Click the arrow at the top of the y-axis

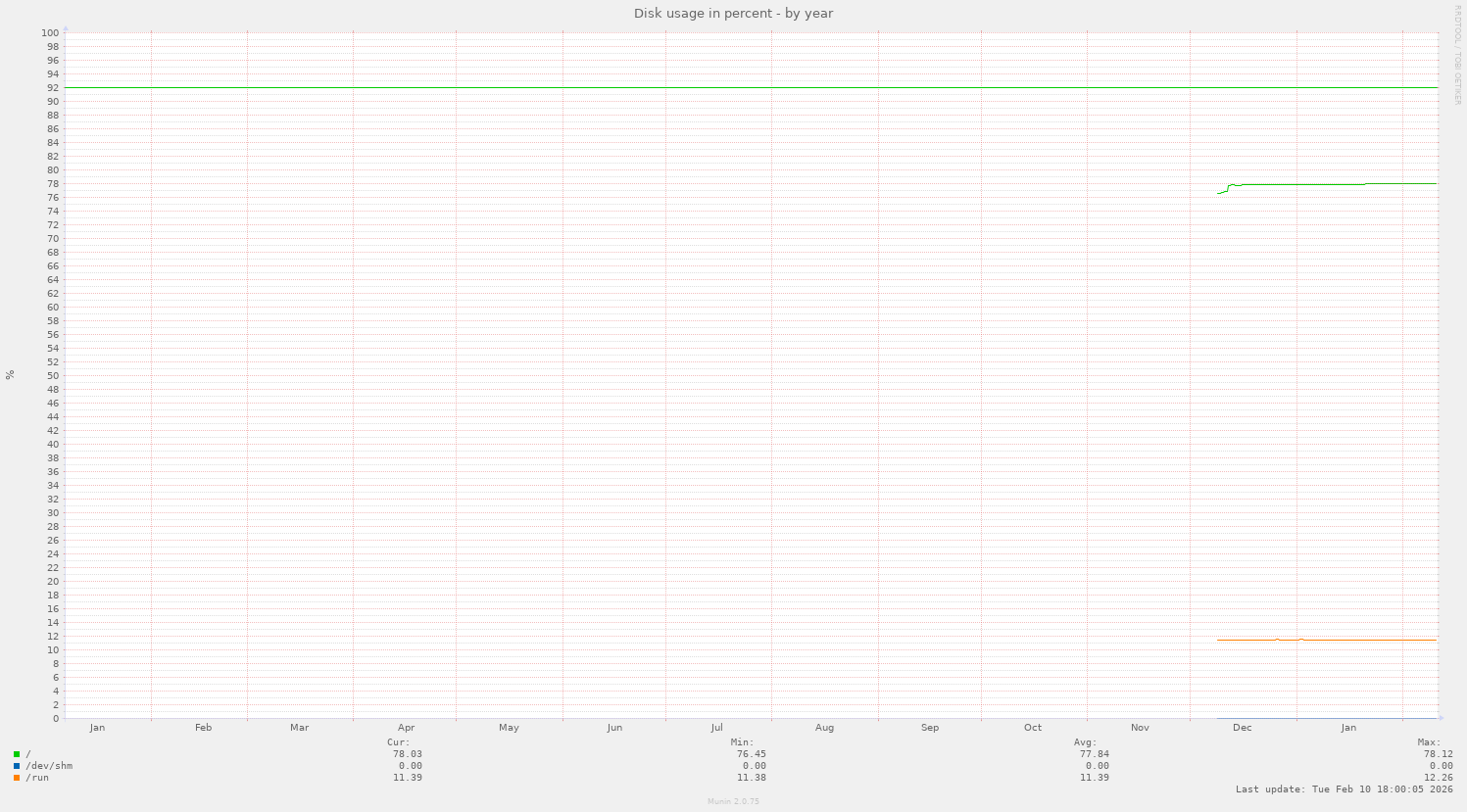point(67,29)
